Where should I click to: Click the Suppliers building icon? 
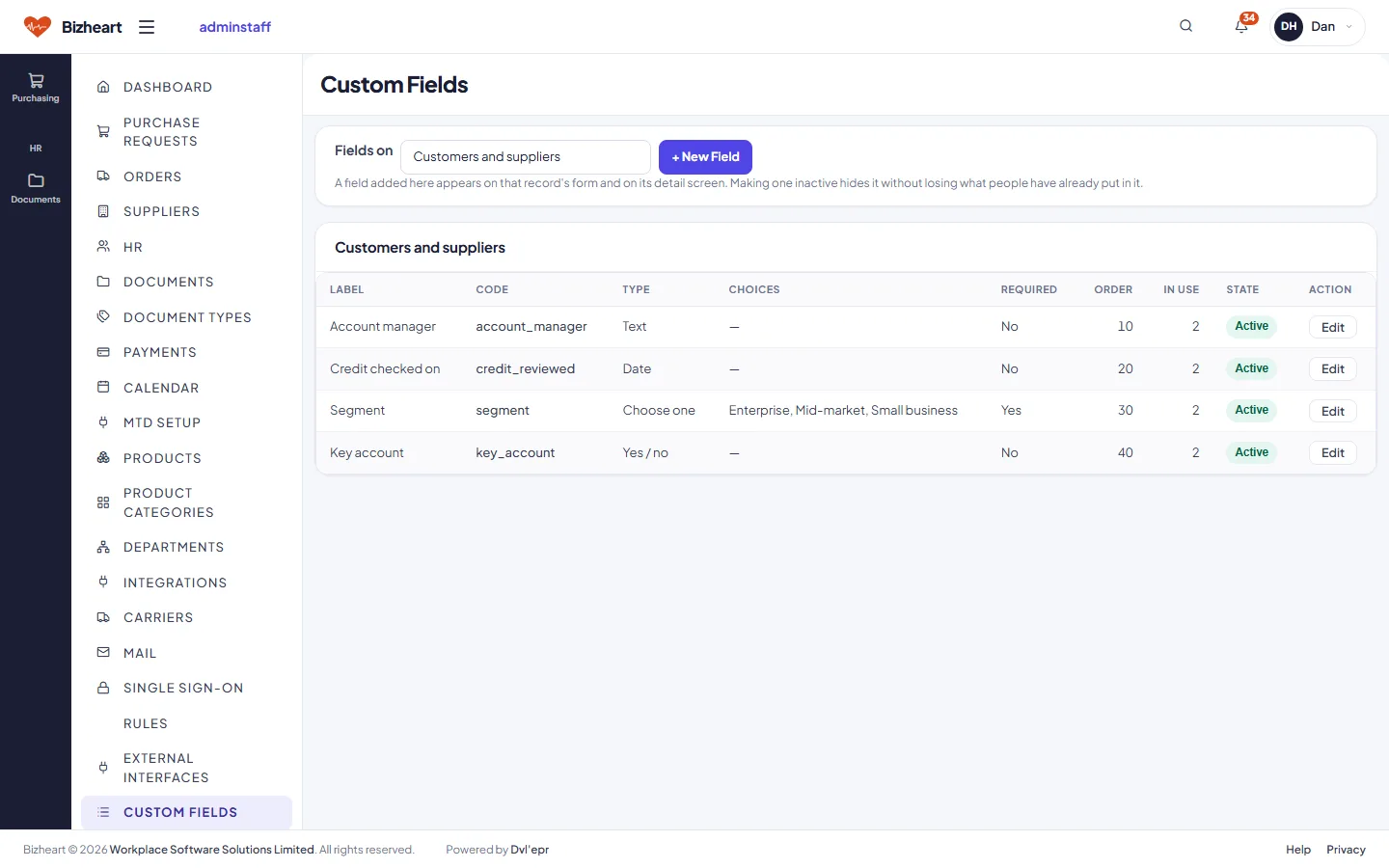click(103, 211)
